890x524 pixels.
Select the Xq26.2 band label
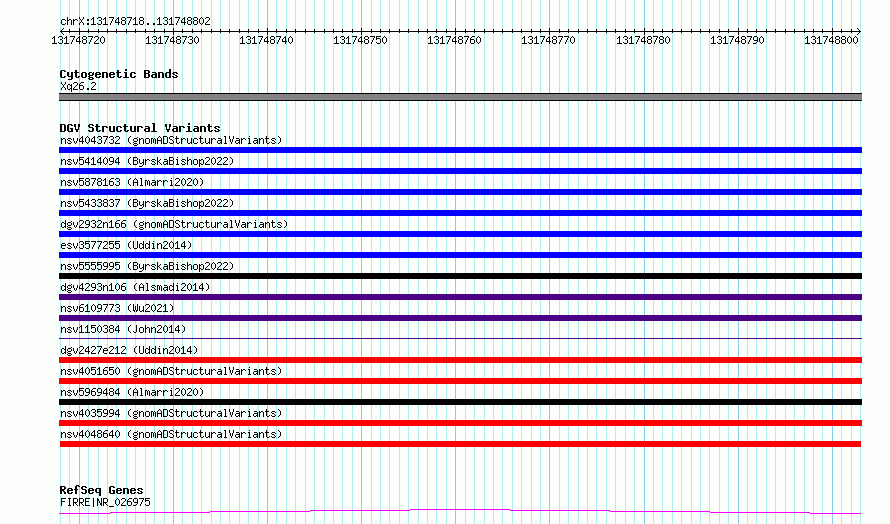point(78,86)
